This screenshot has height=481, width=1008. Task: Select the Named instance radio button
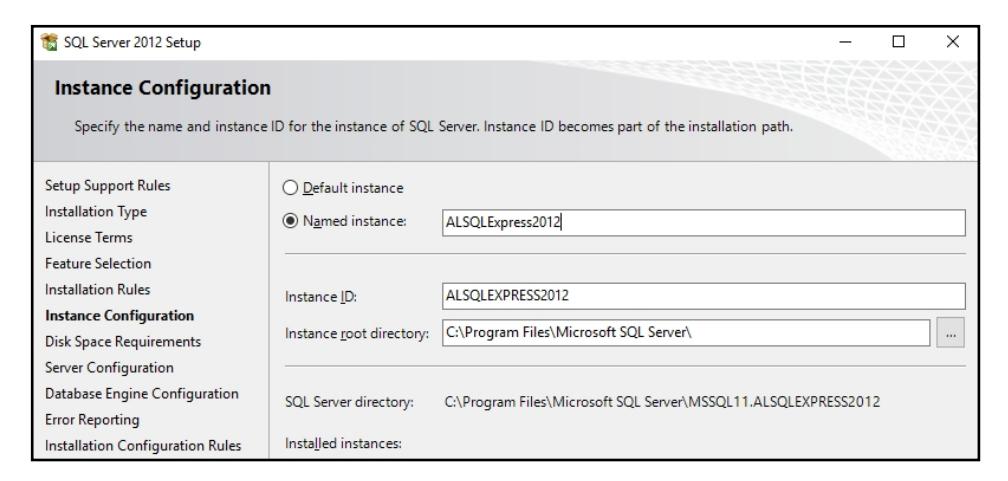click(x=291, y=221)
